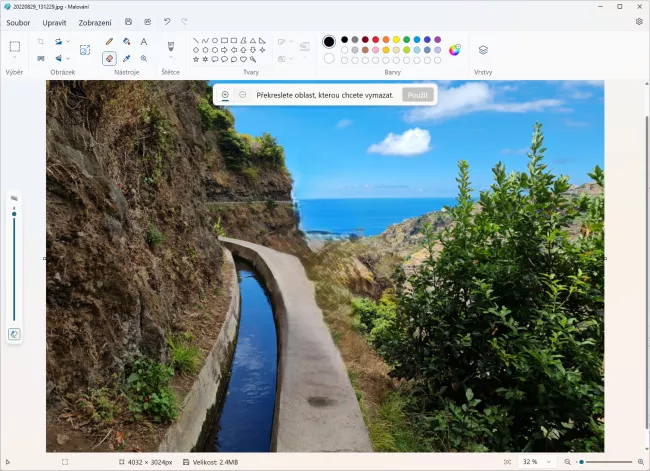Click the Eraser tool icon

click(x=109, y=59)
